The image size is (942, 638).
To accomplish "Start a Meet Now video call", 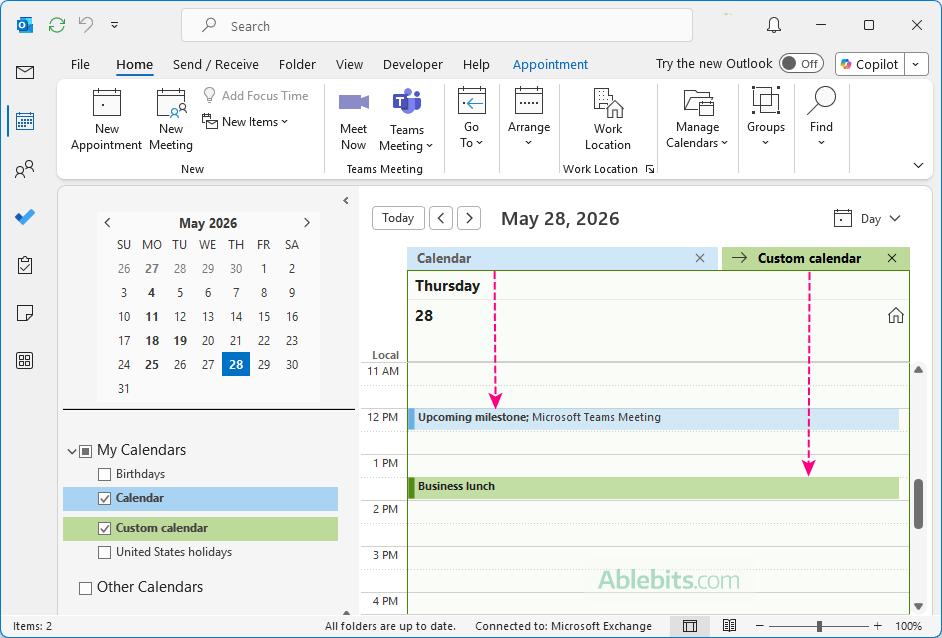I will click(353, 120).
